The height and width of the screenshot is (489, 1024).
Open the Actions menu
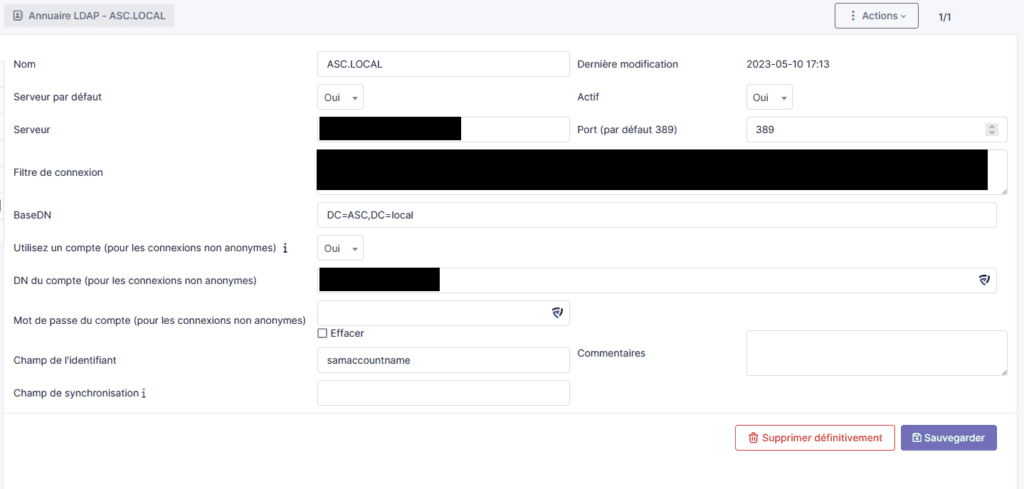click(876, 16)
